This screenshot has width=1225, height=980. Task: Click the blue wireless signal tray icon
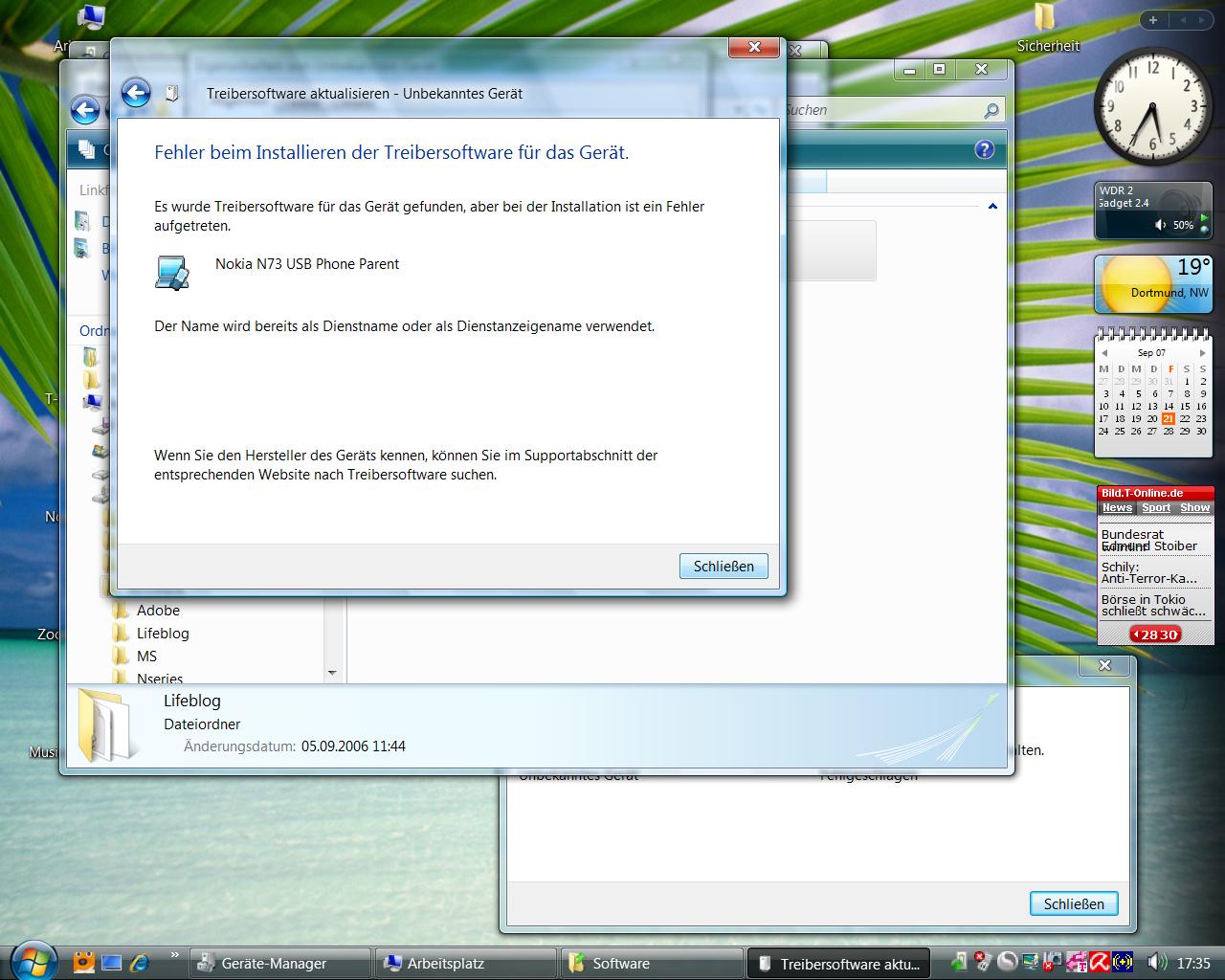1122,963
